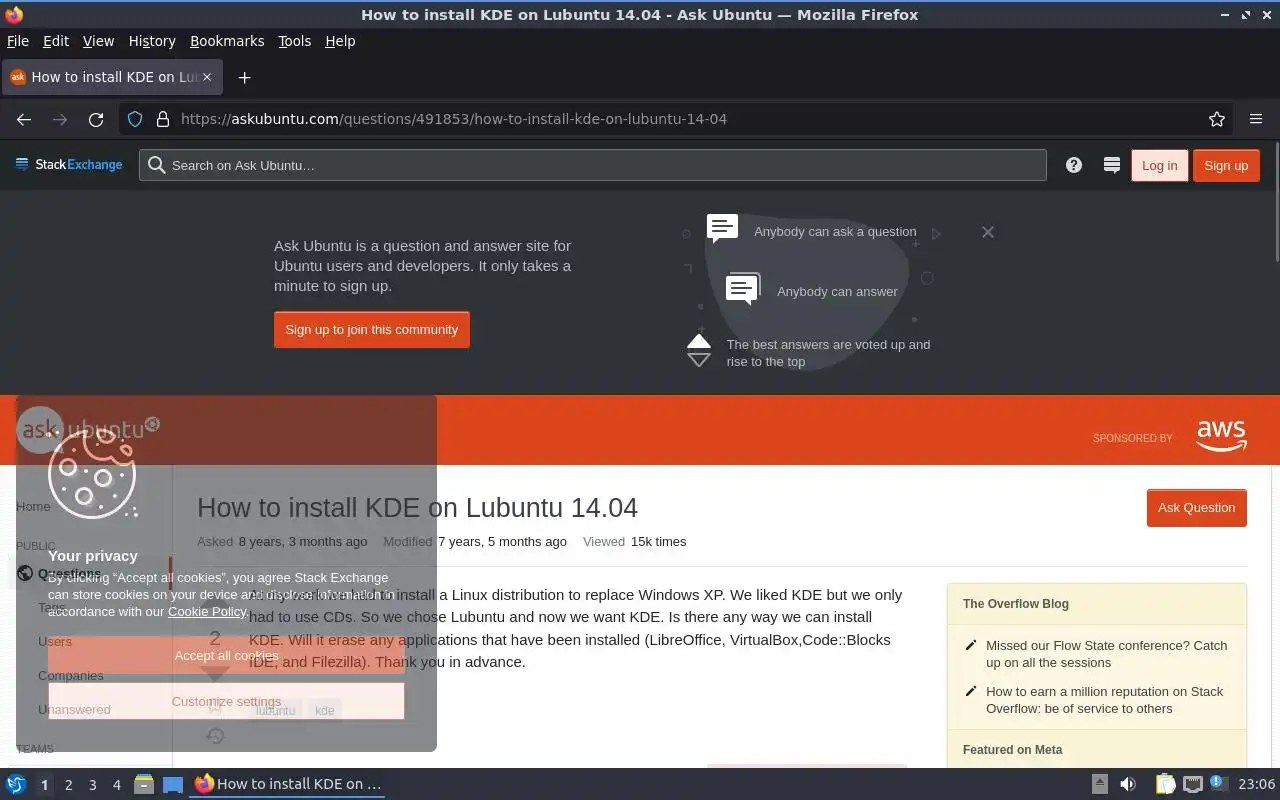Open the History menu
This screenshot has width=1280, height=800.
click(152, 41)
